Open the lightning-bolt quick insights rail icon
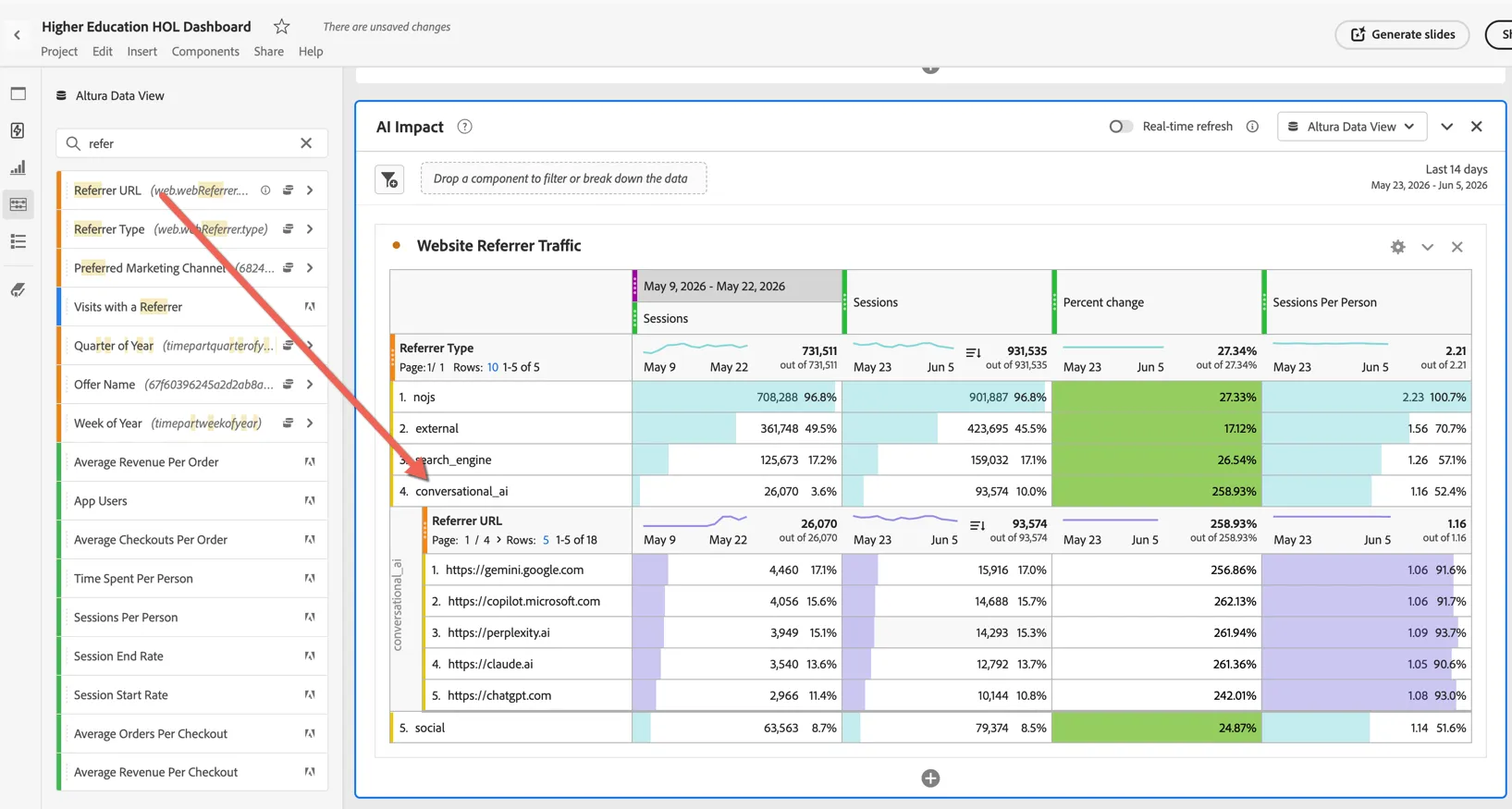Viewport: 1512px width, 809px height. coord(18,130)
